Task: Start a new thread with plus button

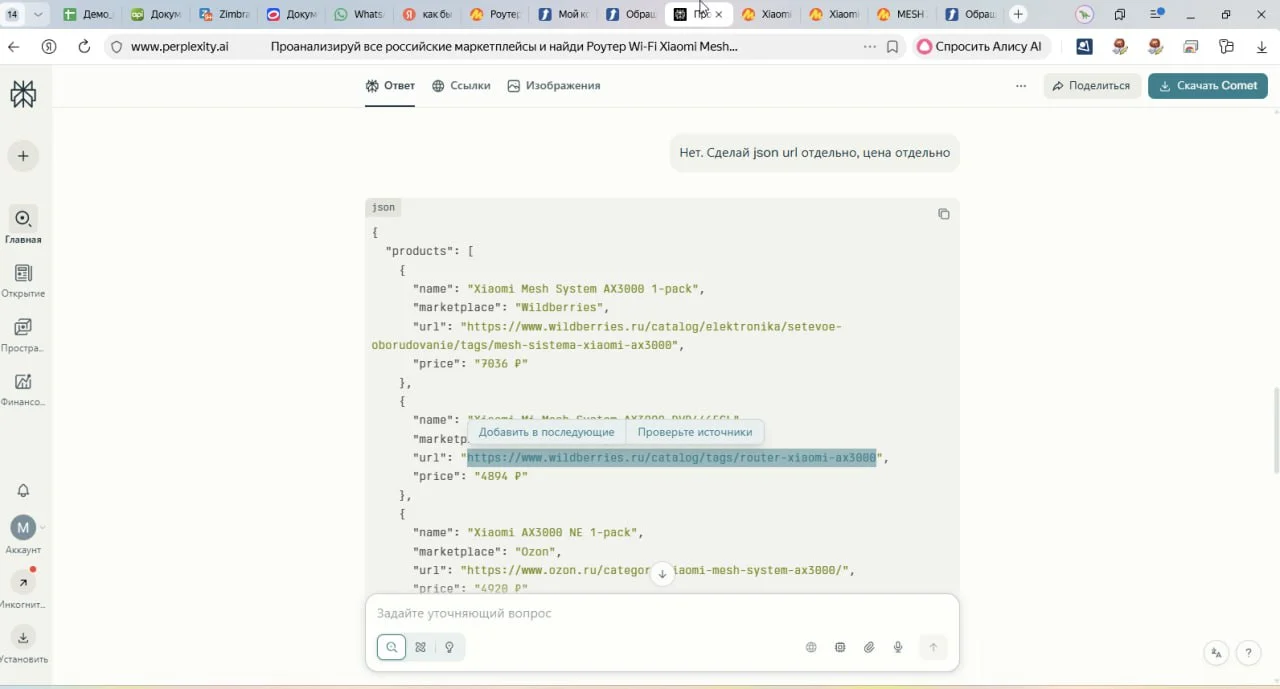Action: point(23,156)
